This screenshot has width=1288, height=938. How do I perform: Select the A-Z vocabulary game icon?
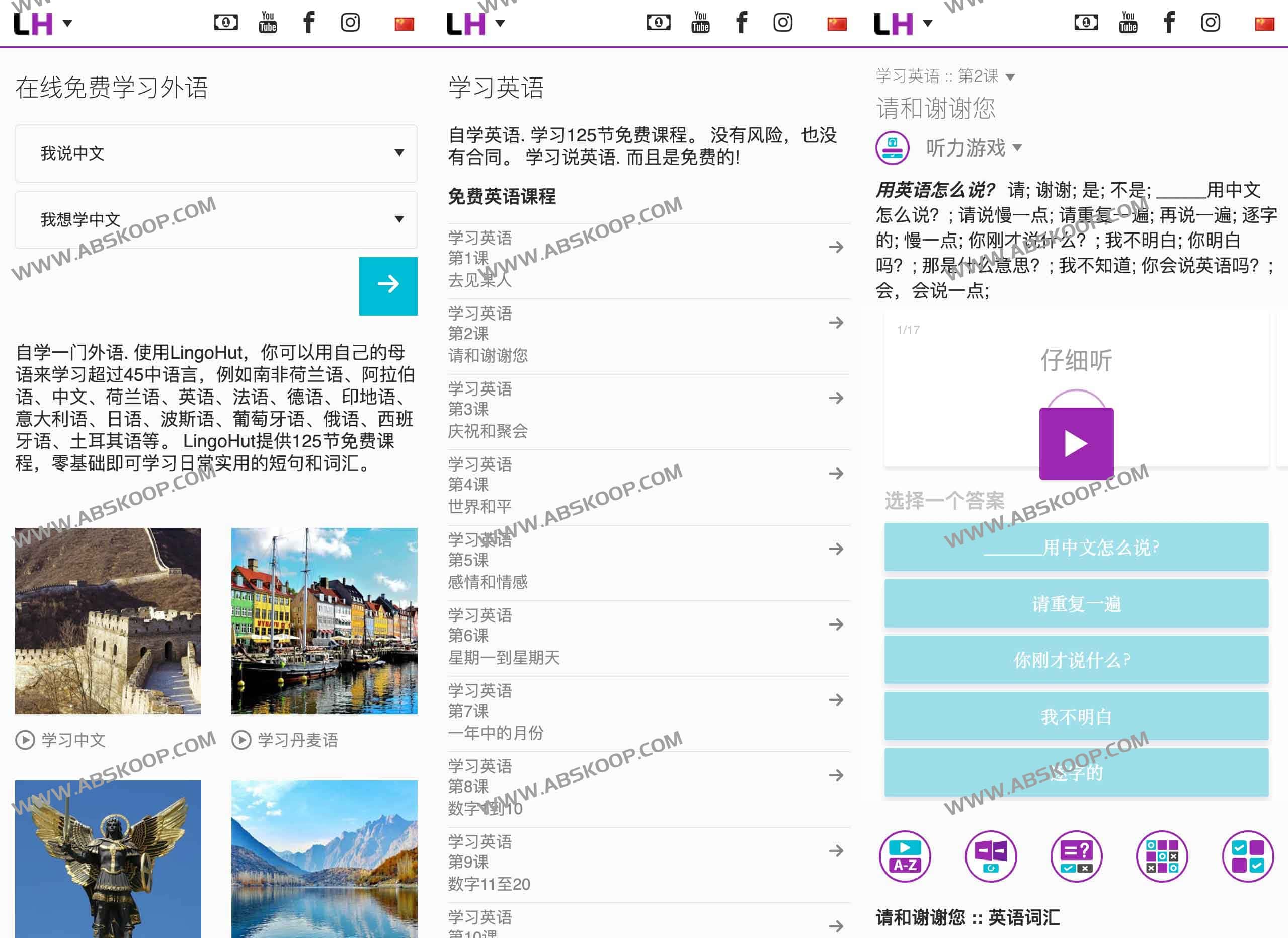[x=905, y=857]
